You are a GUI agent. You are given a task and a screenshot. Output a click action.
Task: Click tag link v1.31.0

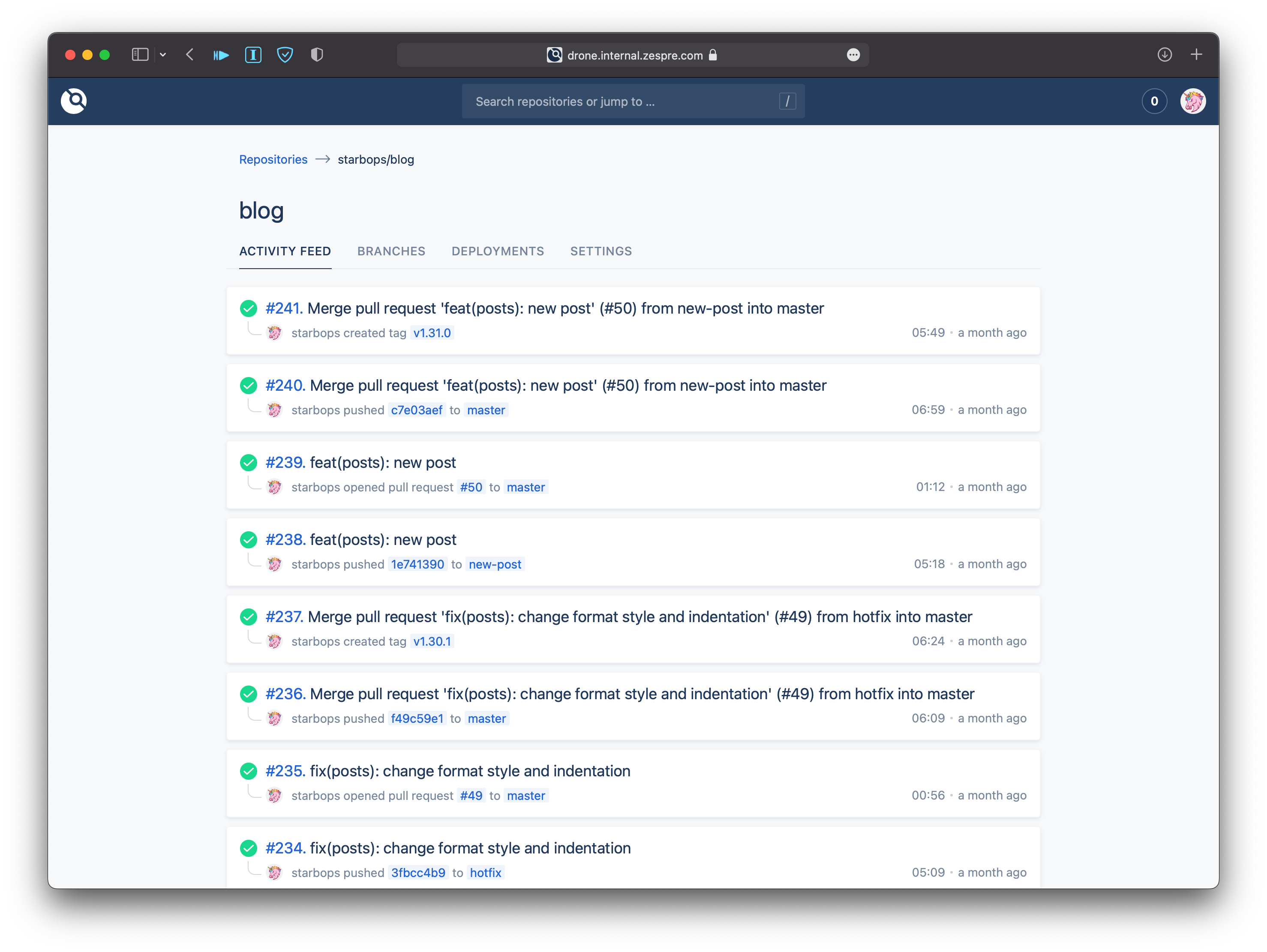(433, 332)
